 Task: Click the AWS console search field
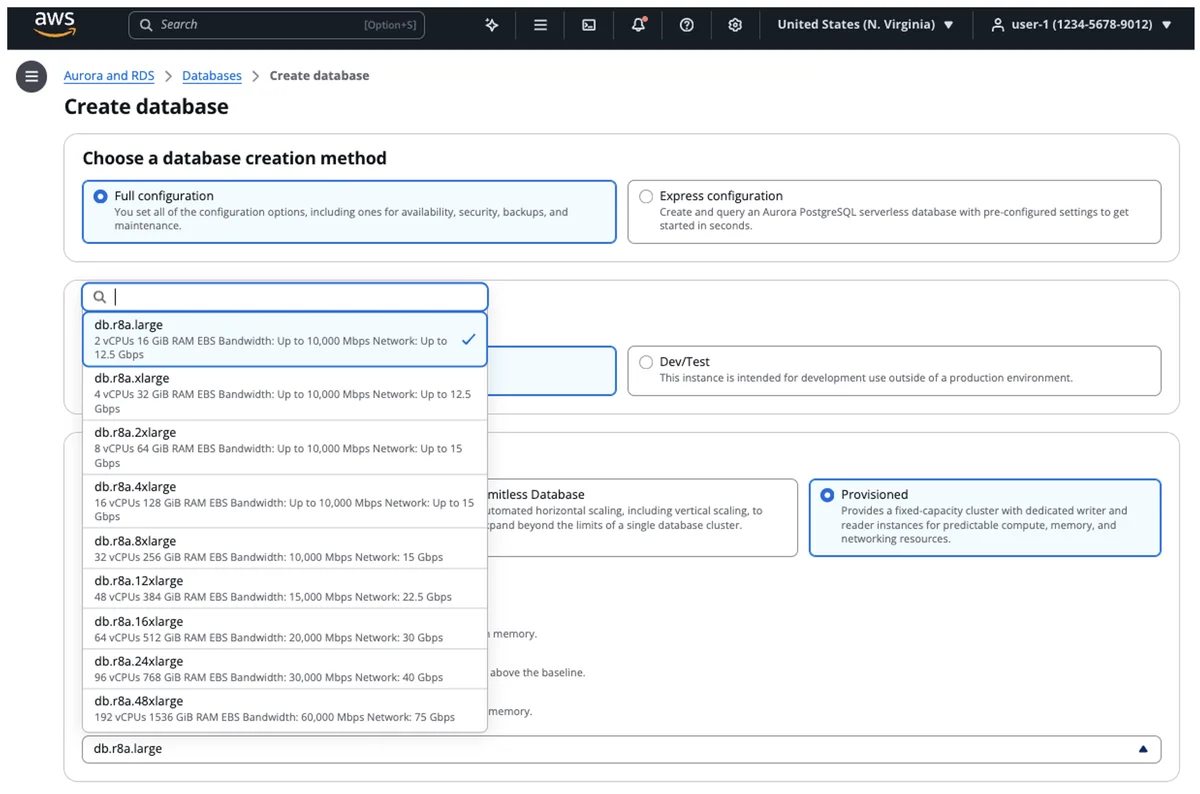pyautogui.click(x=277, y=25)
